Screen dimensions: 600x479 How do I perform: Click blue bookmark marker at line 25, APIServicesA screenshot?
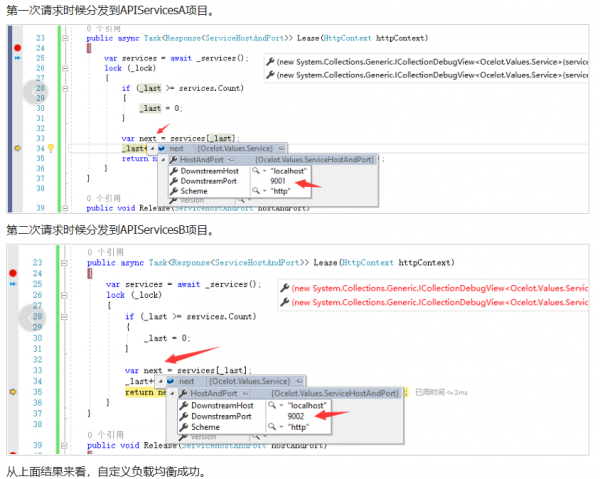18,58
